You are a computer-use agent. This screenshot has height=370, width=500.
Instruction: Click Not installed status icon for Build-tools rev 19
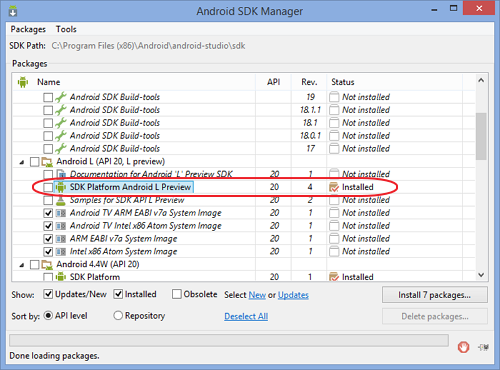pos(334,97)
